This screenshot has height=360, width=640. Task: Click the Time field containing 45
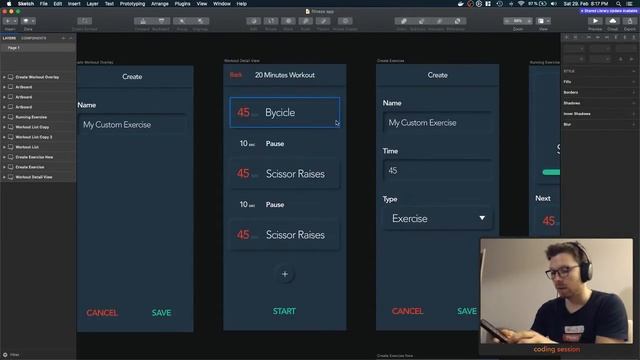click(x=437, y=171)
